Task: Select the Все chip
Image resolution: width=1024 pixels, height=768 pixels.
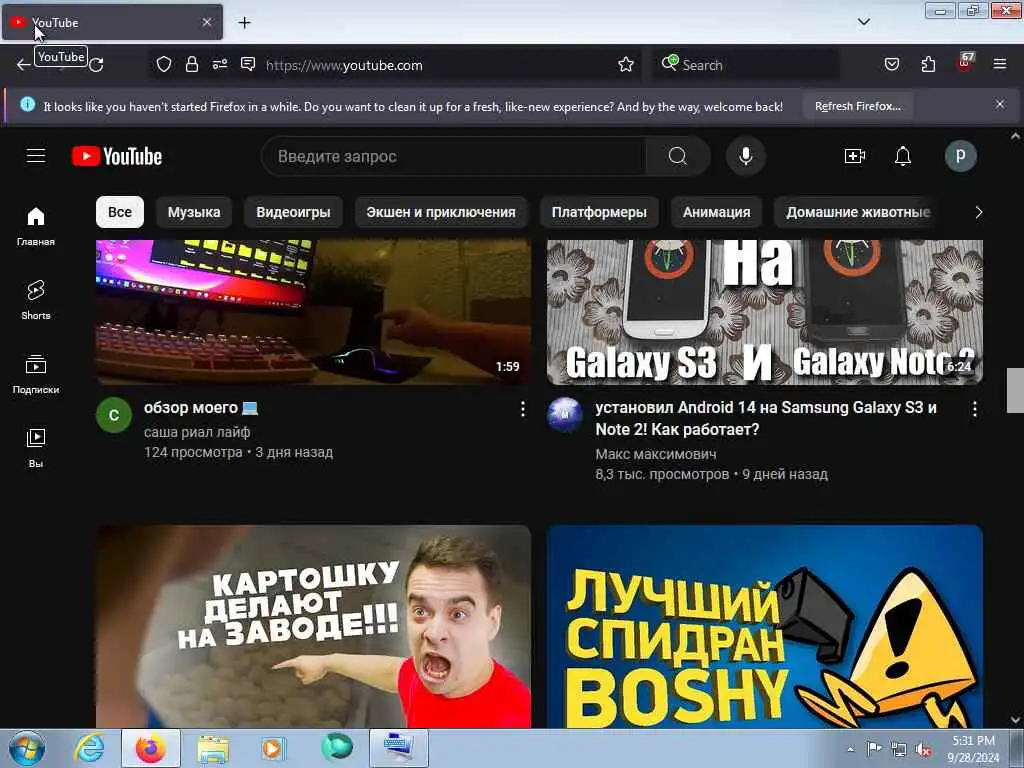Action: 120,212
